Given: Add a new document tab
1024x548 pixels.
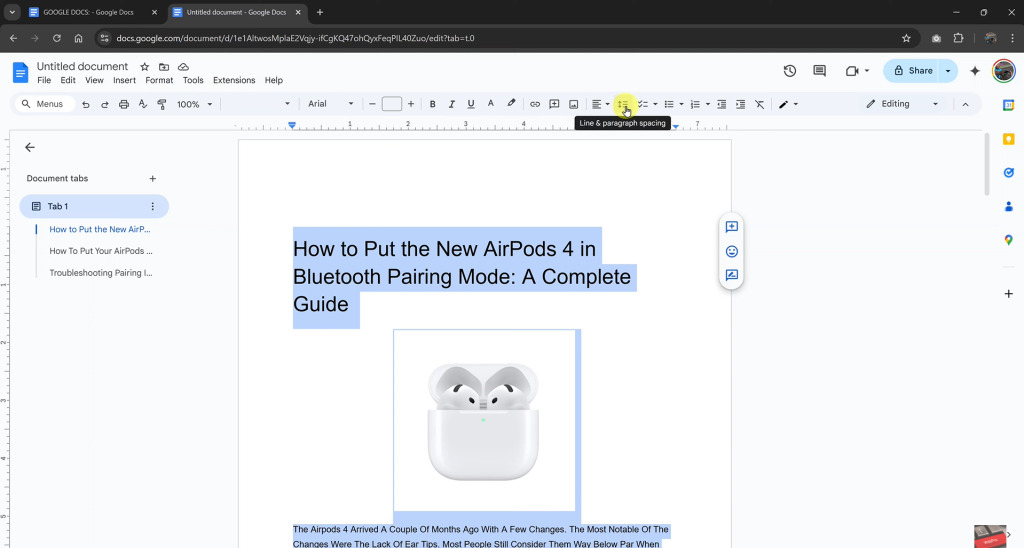Looking at the screenshot, I should (x=152, y=178).
